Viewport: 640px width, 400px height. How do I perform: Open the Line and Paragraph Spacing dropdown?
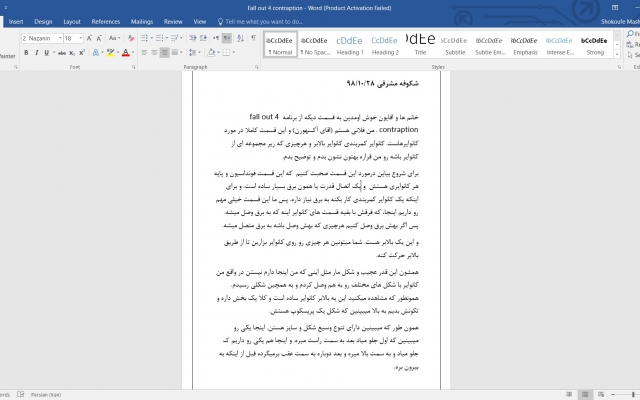193,53
